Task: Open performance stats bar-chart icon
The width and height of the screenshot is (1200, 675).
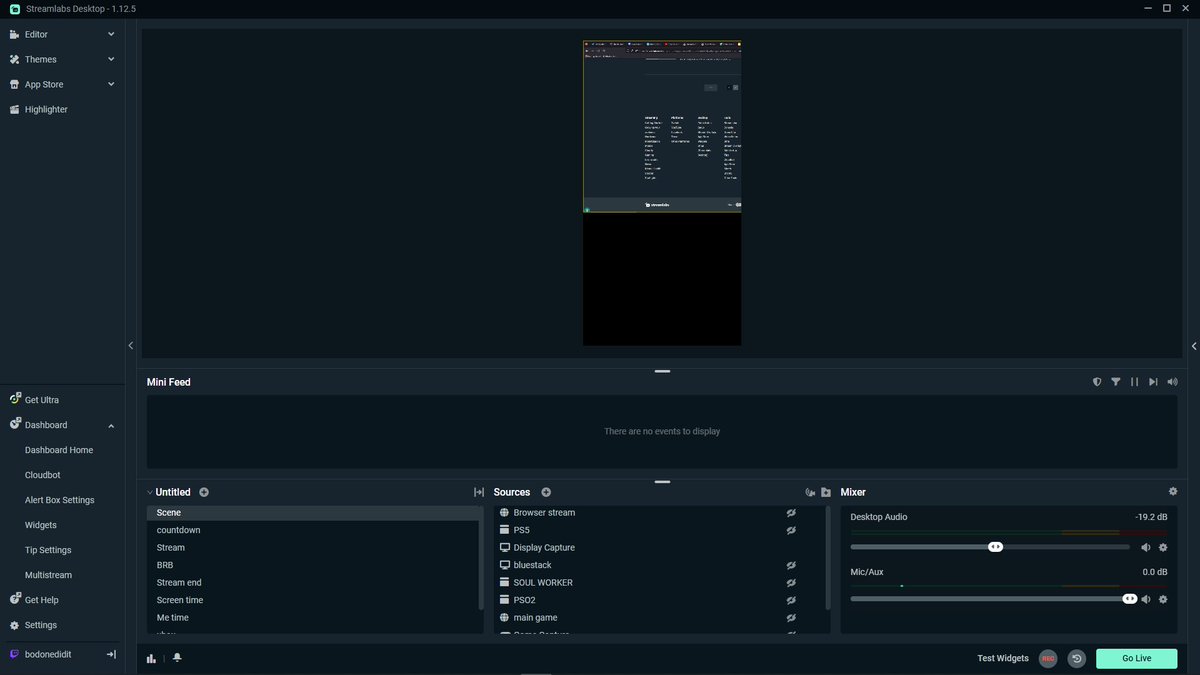Action: pos(151,658)
